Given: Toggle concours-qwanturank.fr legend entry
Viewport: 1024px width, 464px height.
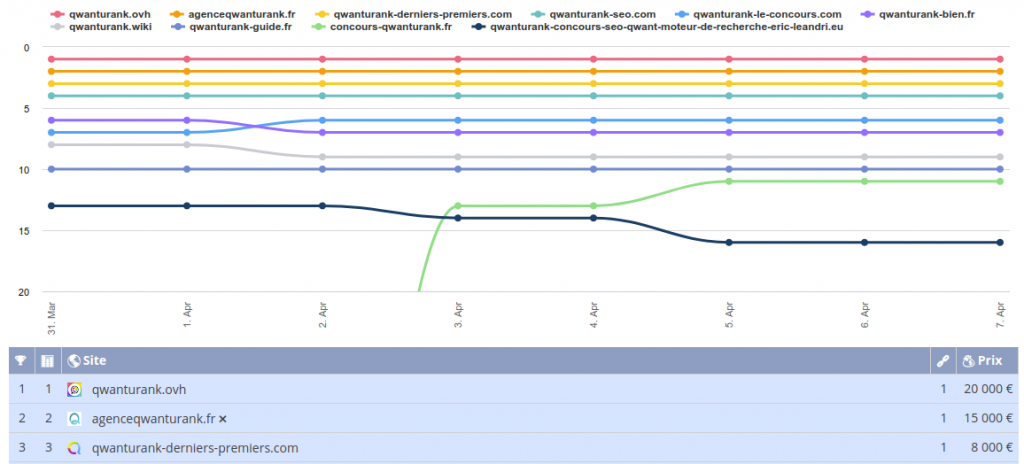Looking at the screenshot, I should click(383, 27).
